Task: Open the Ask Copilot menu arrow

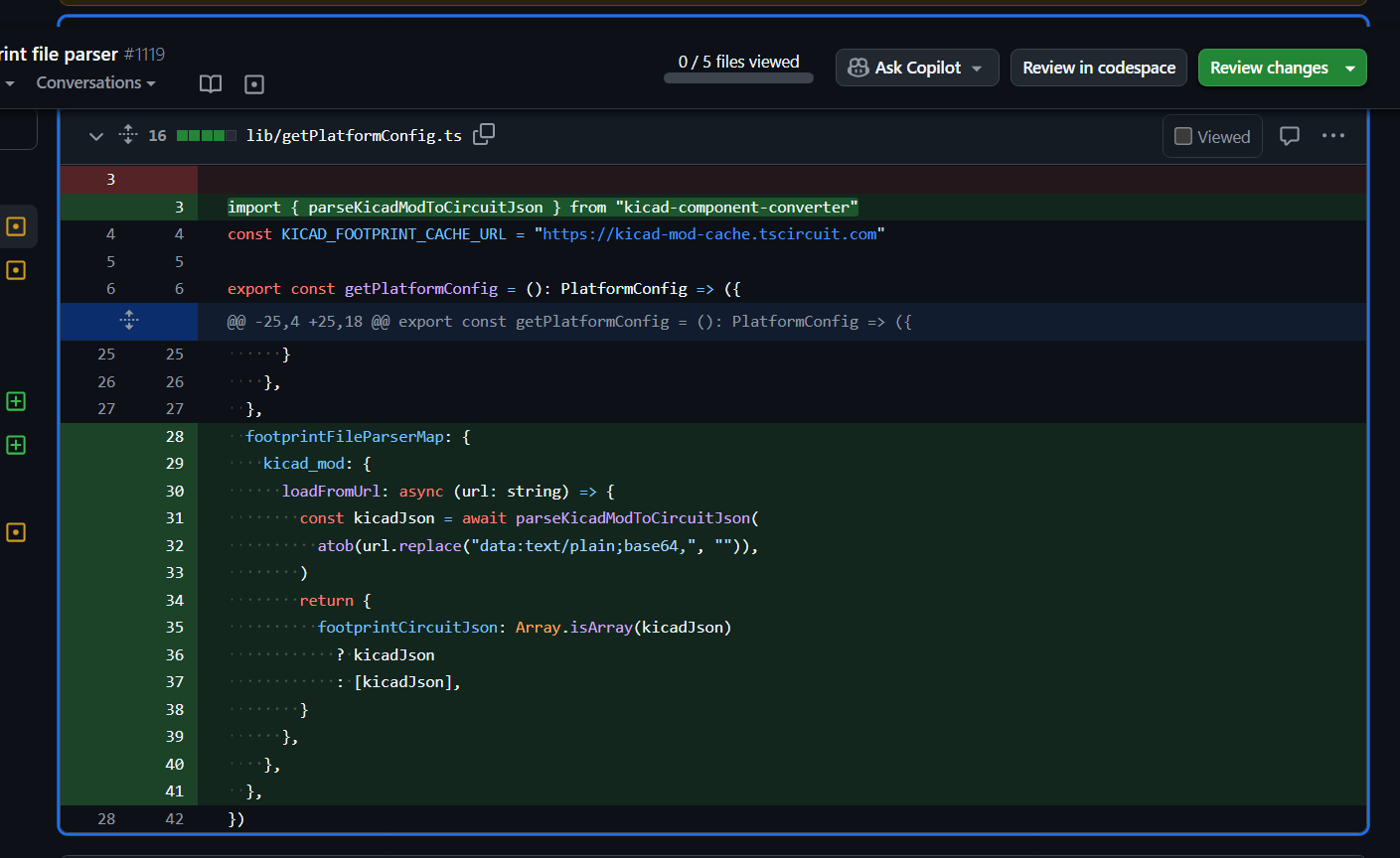Action: tap(977, 69)
